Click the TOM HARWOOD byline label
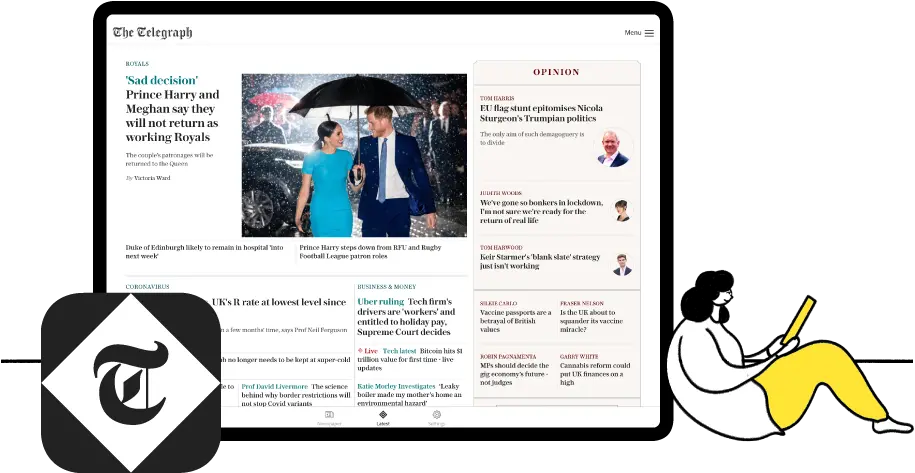915x473 pixels. (x=501, y=248)
